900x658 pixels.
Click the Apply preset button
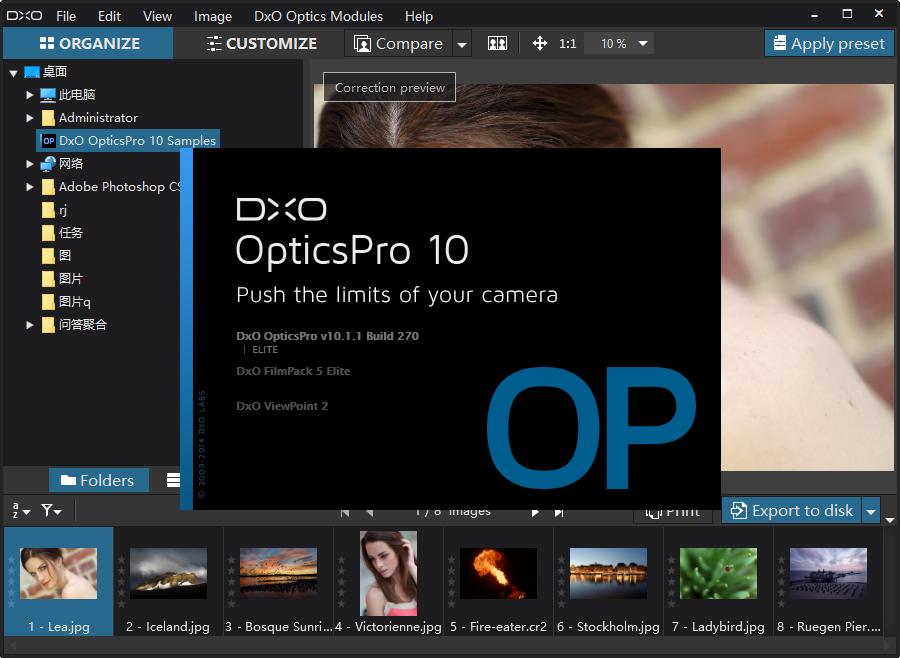point(828,43)
